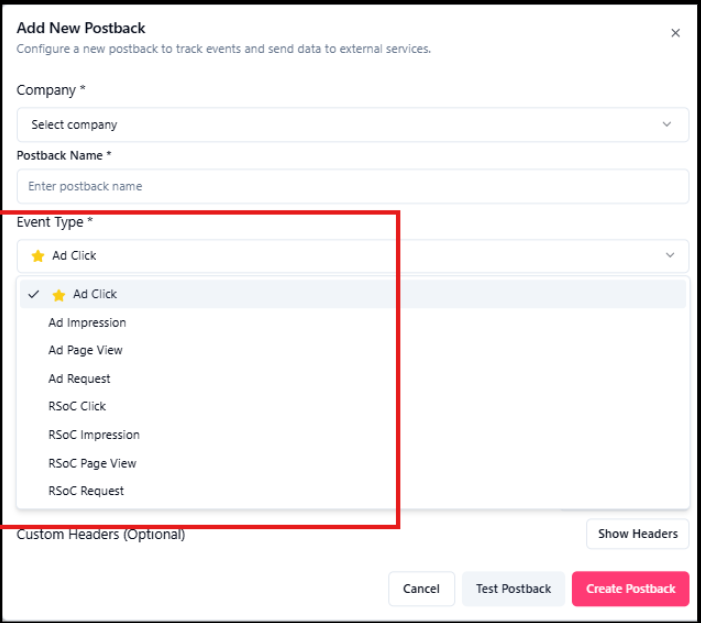Image resolution: width=701 pixels, height=623 pixels.
Task: Click the star icon in Ad Click option
Action: 59,295
